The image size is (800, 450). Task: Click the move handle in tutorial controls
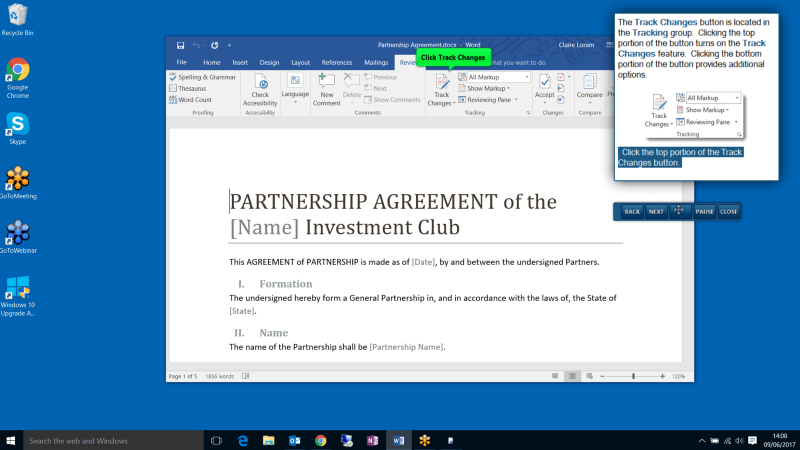click(x=679, y=210)
